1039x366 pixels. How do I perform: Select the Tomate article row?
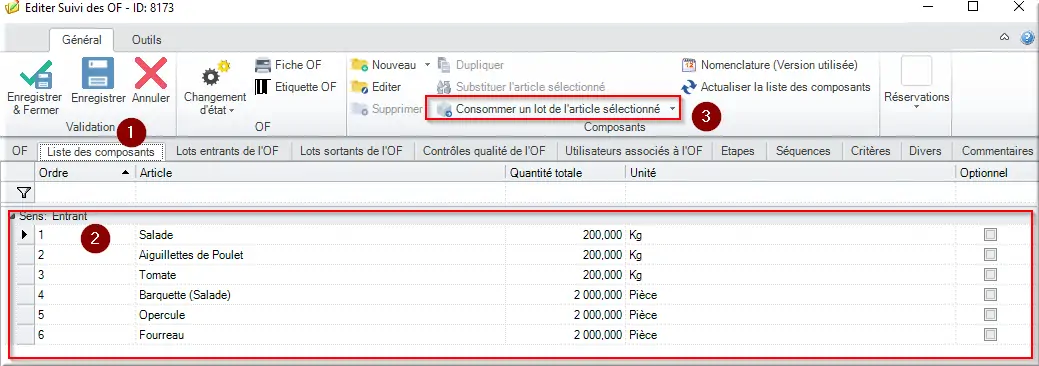[522, 274]
